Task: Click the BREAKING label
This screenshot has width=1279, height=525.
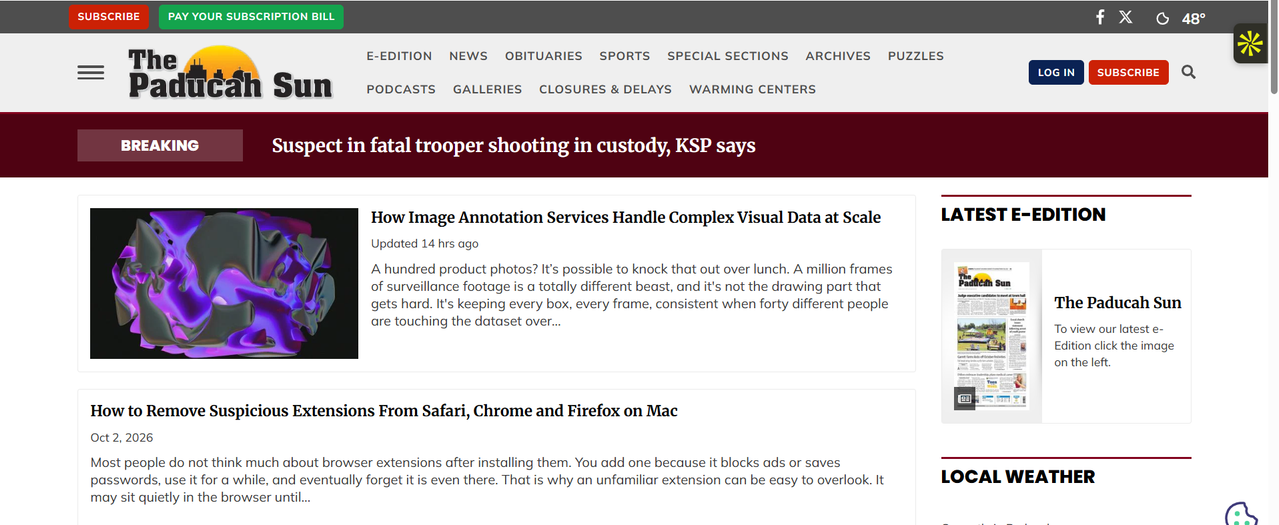Action: 160,145
